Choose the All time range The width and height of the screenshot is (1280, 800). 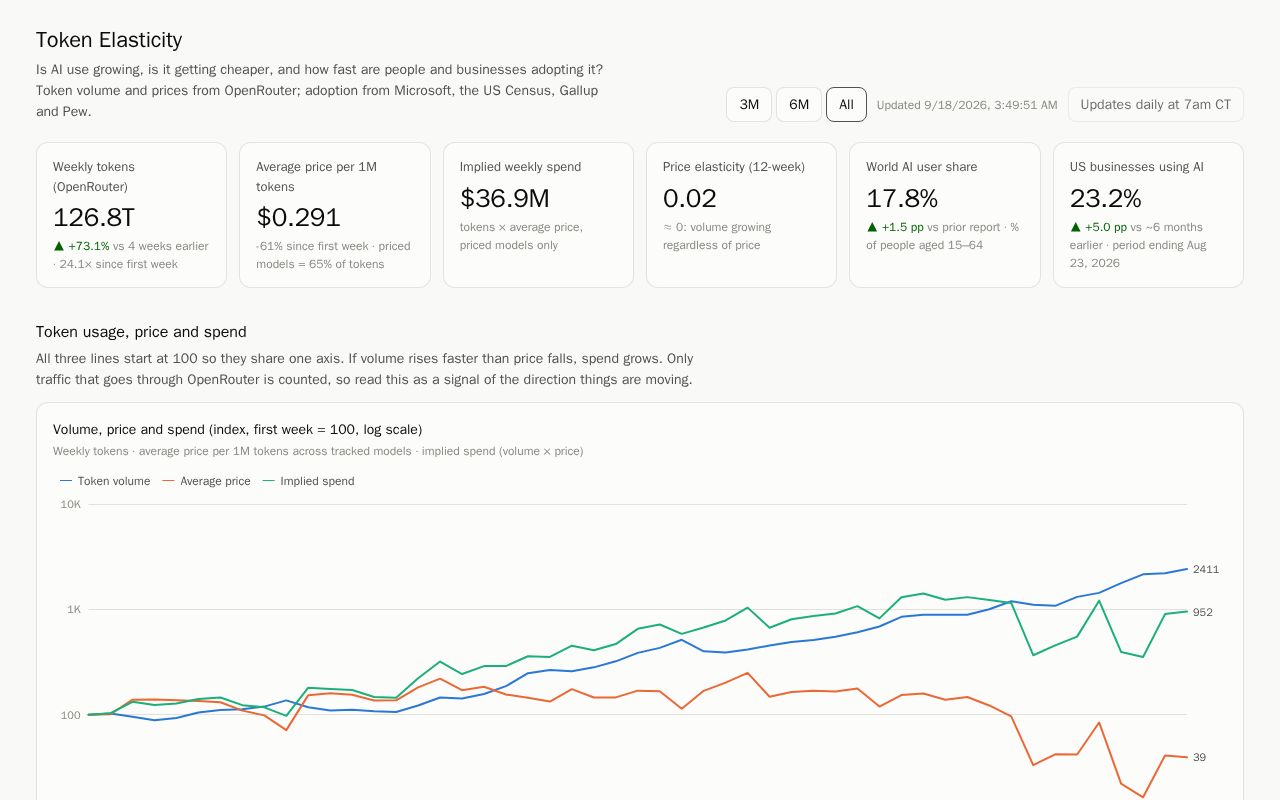846,104
